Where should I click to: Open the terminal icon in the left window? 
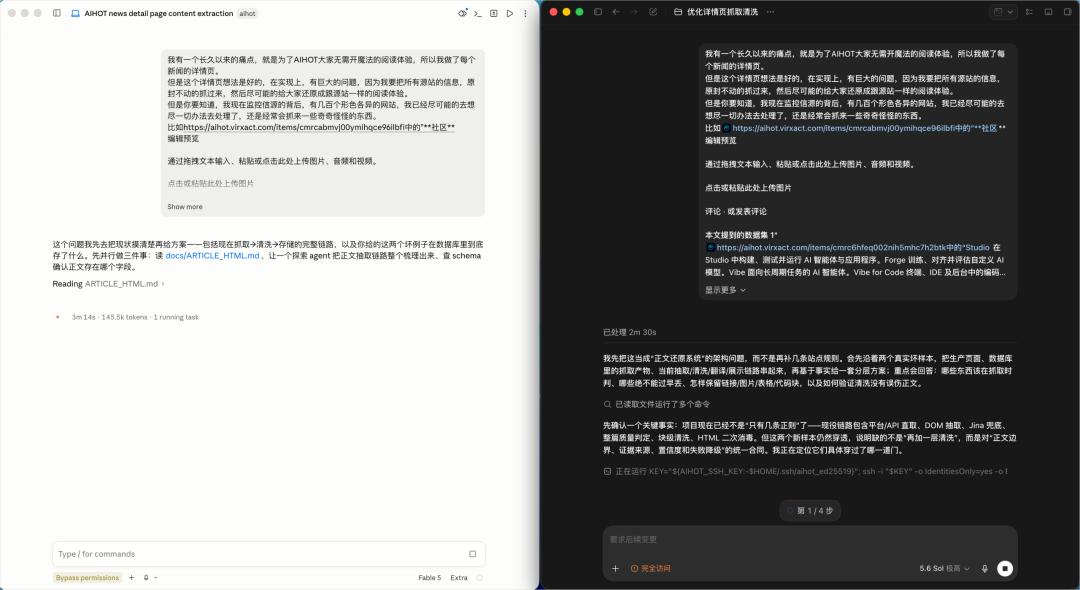pyautogui.click(x=478, y=13)
